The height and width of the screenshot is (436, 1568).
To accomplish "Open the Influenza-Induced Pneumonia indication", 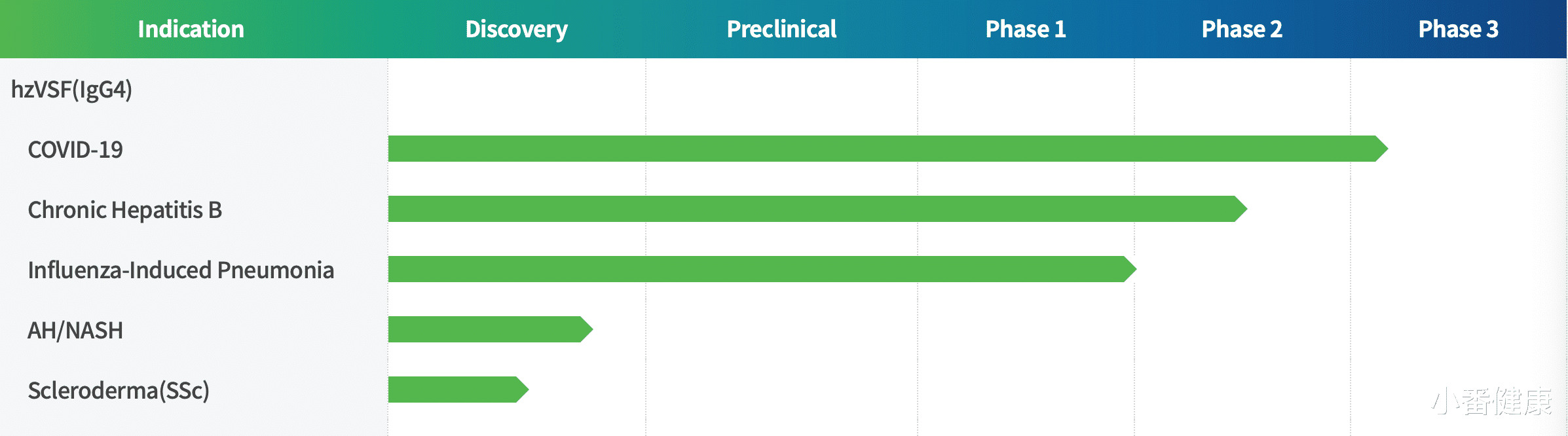I will coord(181,270).
